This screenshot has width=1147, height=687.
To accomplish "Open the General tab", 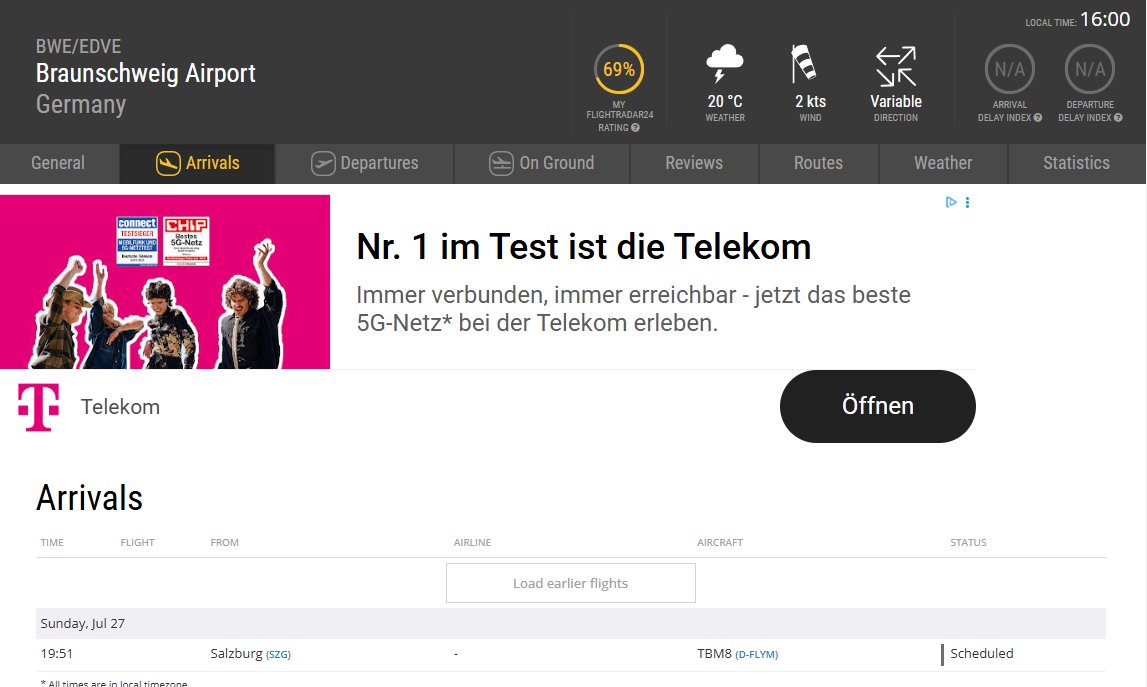I will pos(59,163).
